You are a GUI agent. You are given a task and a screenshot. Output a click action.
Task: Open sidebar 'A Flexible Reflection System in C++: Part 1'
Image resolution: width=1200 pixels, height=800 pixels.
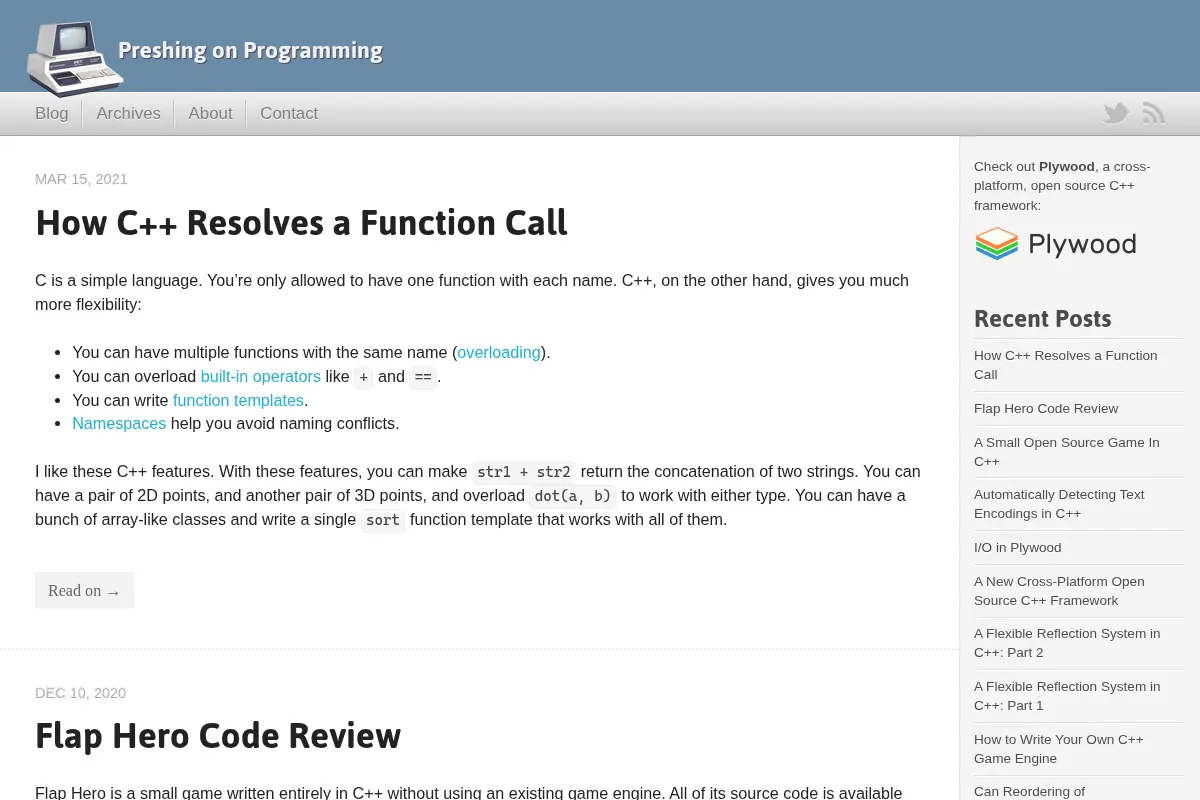coord(1067,696)
